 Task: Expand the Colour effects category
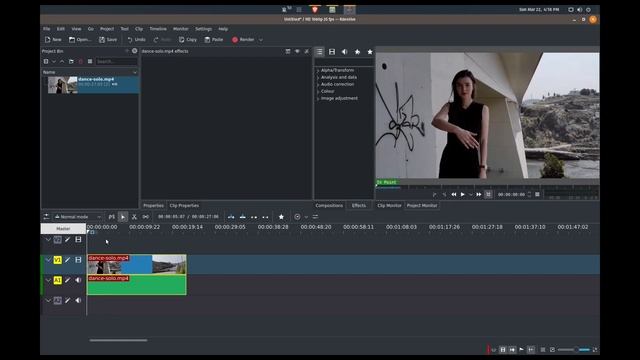click(x=318, y=91)
